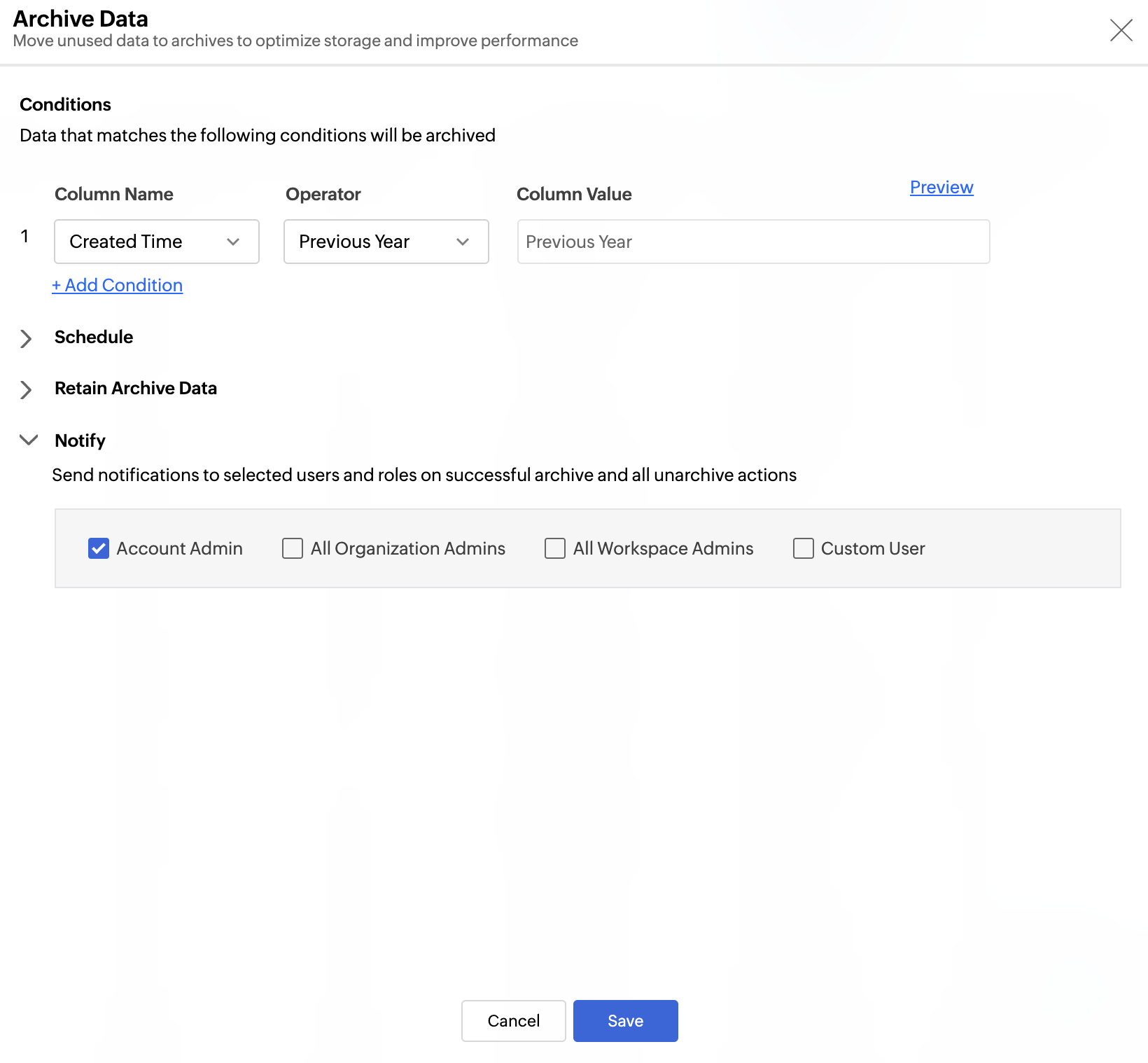Click the chevron arrow beside Schedule
This screenshot has height=1063, width=1148.
point(26,338)
